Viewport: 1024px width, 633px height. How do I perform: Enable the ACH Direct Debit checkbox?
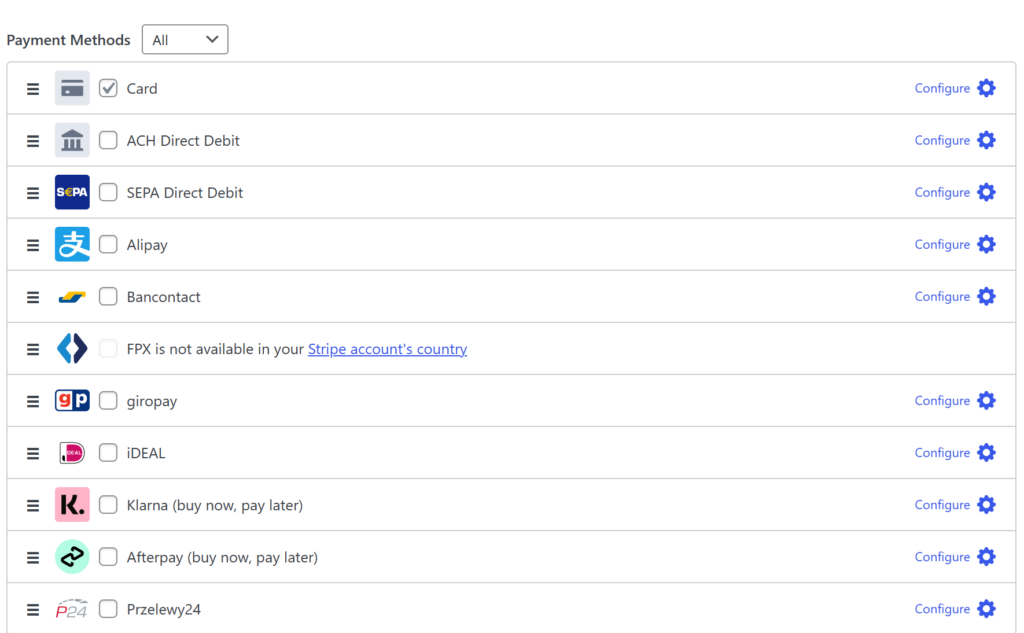pos(108,140)
